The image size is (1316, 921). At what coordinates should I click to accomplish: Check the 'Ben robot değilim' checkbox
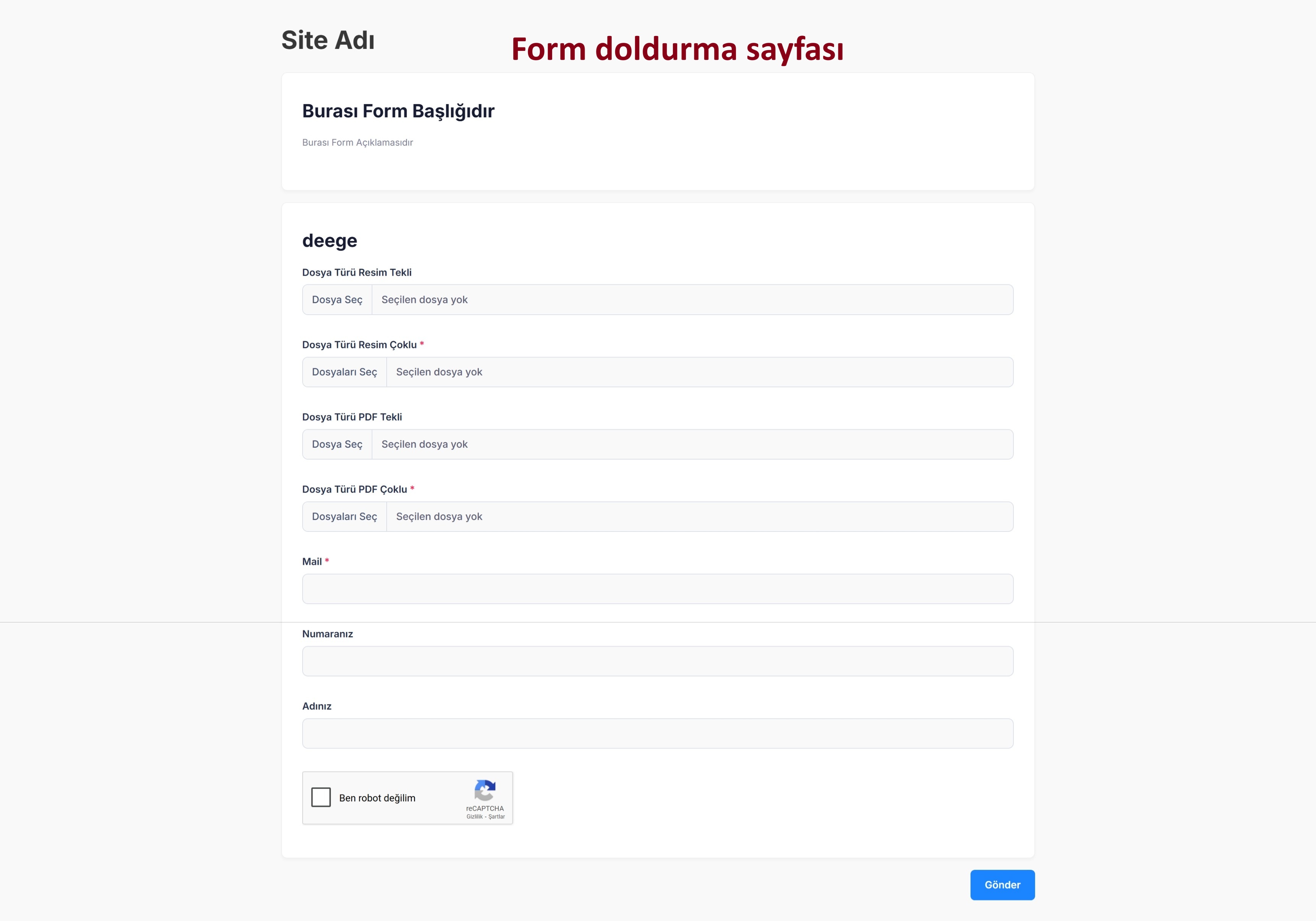[321, 797]
